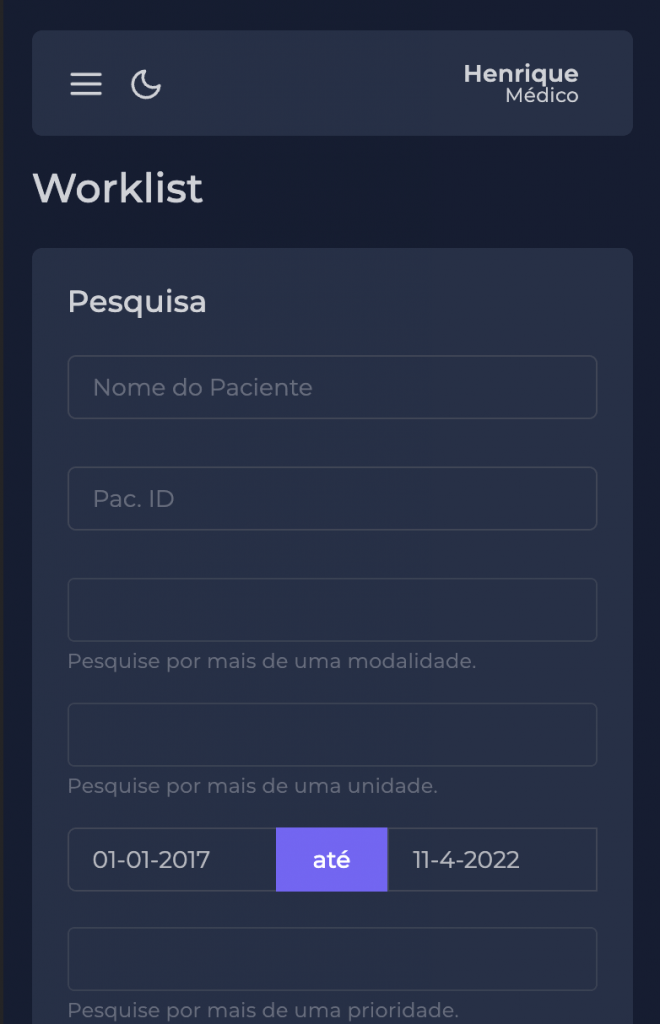The height and width of the screenshot is (1024, 660).
Task: Focus the Nome do Paciente input field
Action: click(332, 387)
